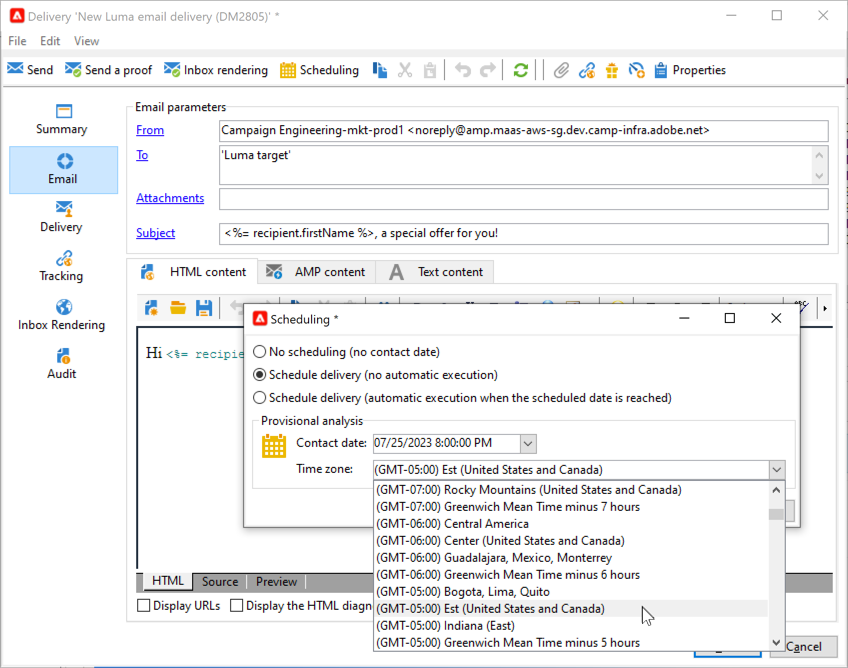The height and width of the screenshot is (668, 848).
Task: Click the time zone list scrollbar down arrow
Action: click(776, 643)
